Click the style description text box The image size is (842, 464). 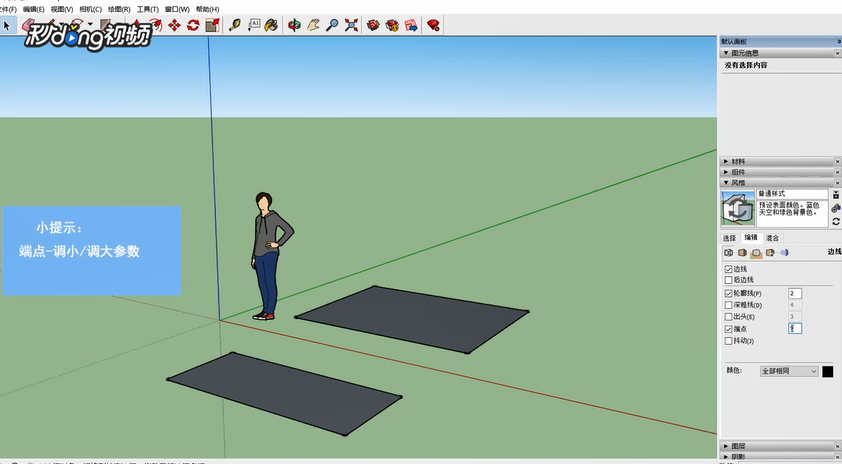point(792,213)
